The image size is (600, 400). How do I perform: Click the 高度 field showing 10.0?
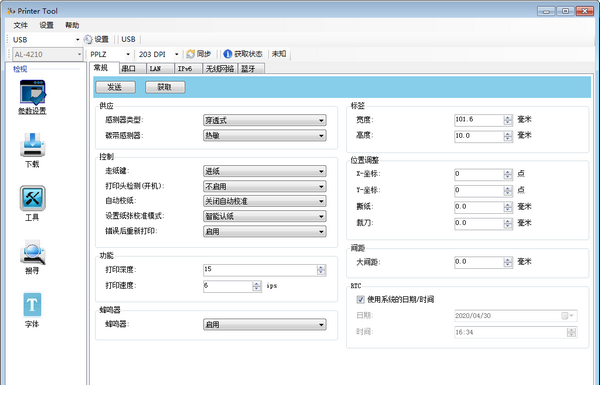pyautogui.click(x=479, y=136)
